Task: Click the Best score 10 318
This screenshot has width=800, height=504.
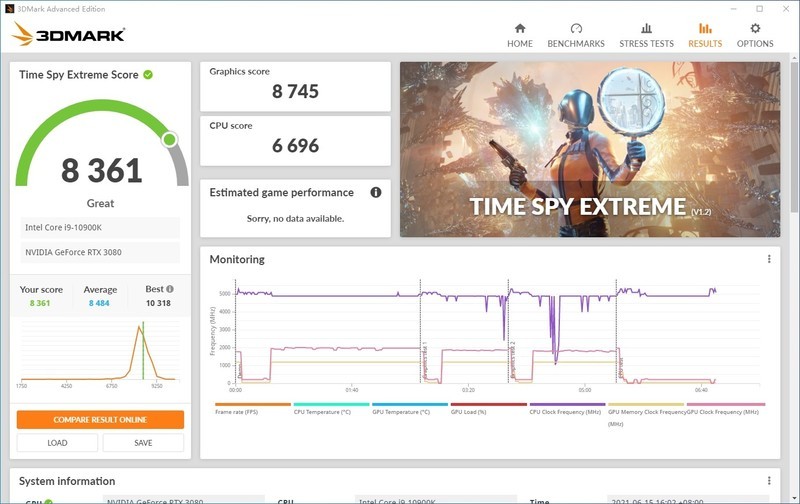Action: click(158, 303)
